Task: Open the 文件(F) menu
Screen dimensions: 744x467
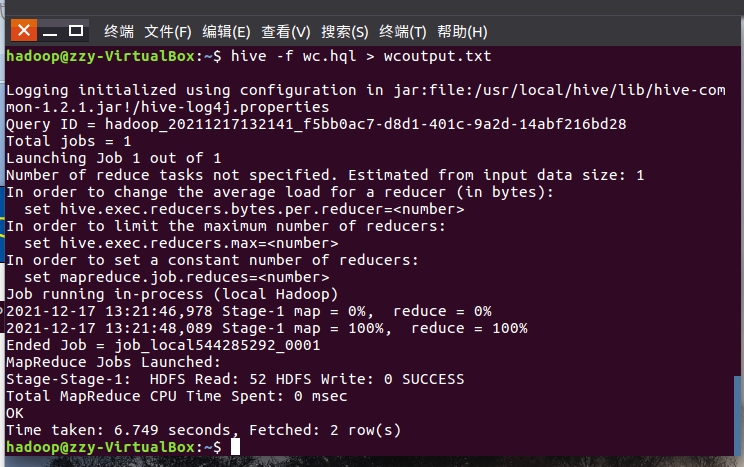Action: point(168,32)
